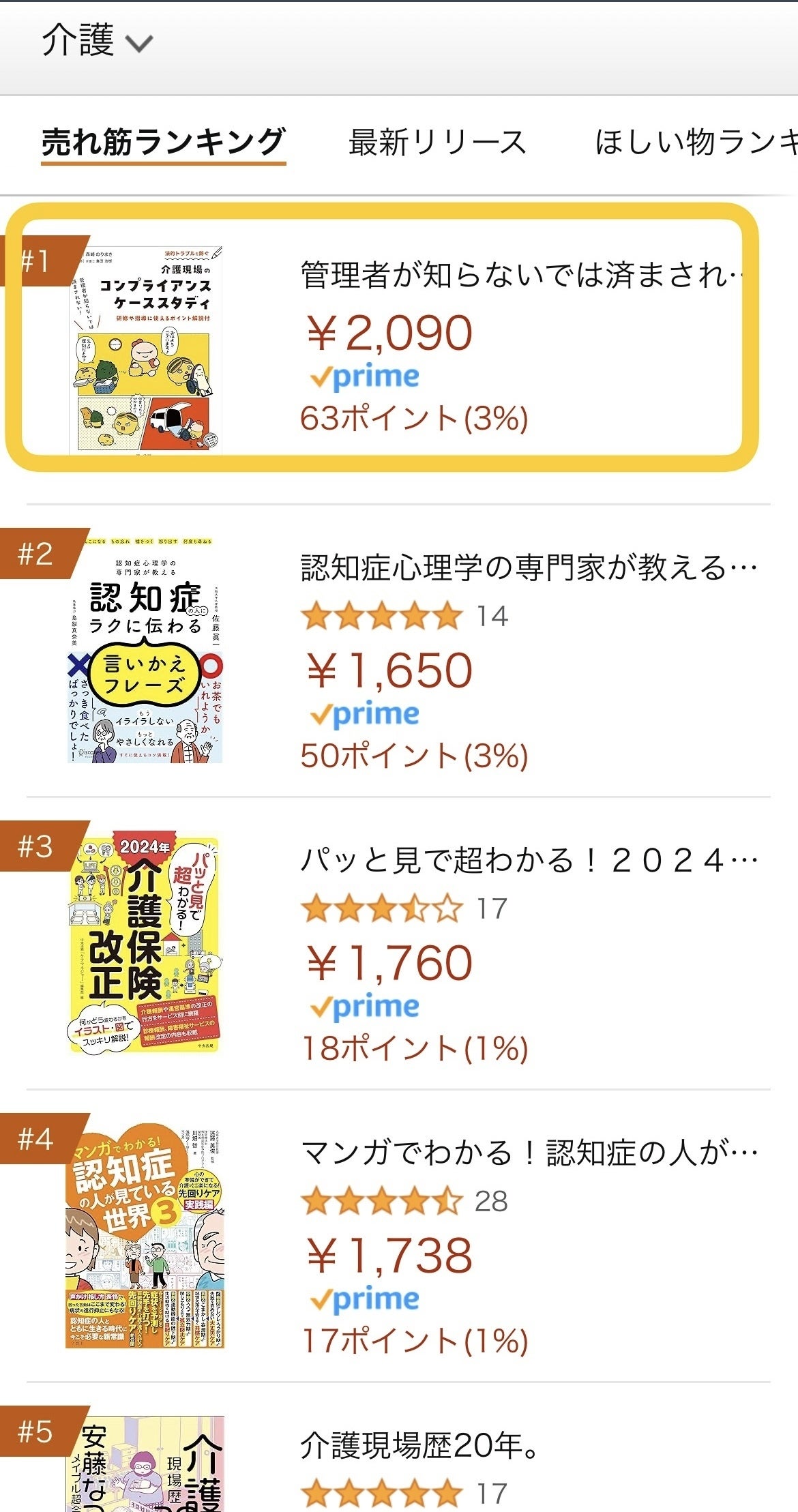Image resolution: width=798 pixels, height=1512 pixels.
Task: Click the 4.5-star rating with 28 reviews
Action: point(404,1201)
